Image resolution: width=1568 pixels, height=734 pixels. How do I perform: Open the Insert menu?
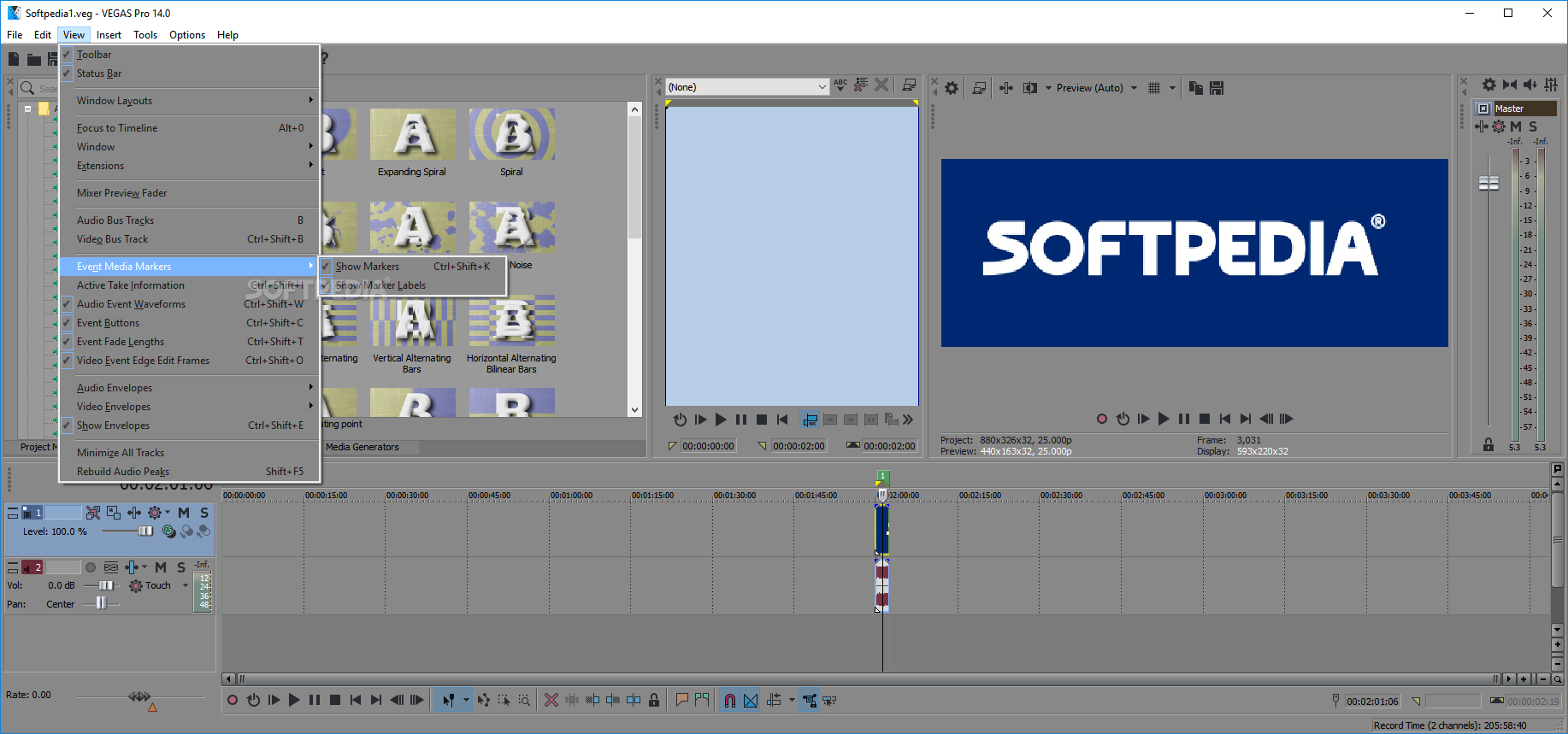click(x=109, y=35)
